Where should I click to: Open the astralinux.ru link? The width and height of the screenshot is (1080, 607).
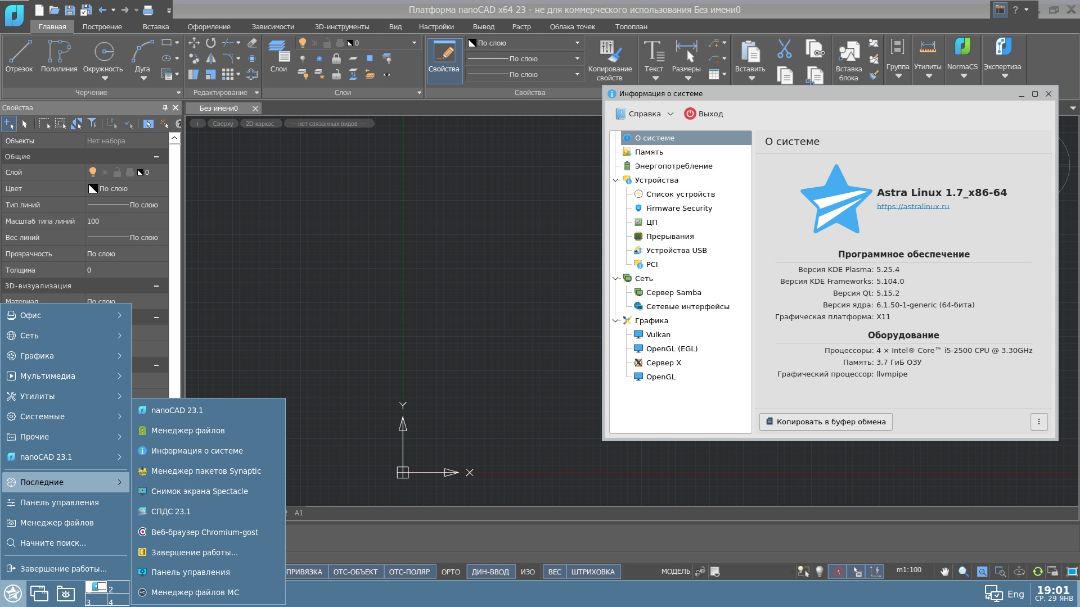[912, 206]
